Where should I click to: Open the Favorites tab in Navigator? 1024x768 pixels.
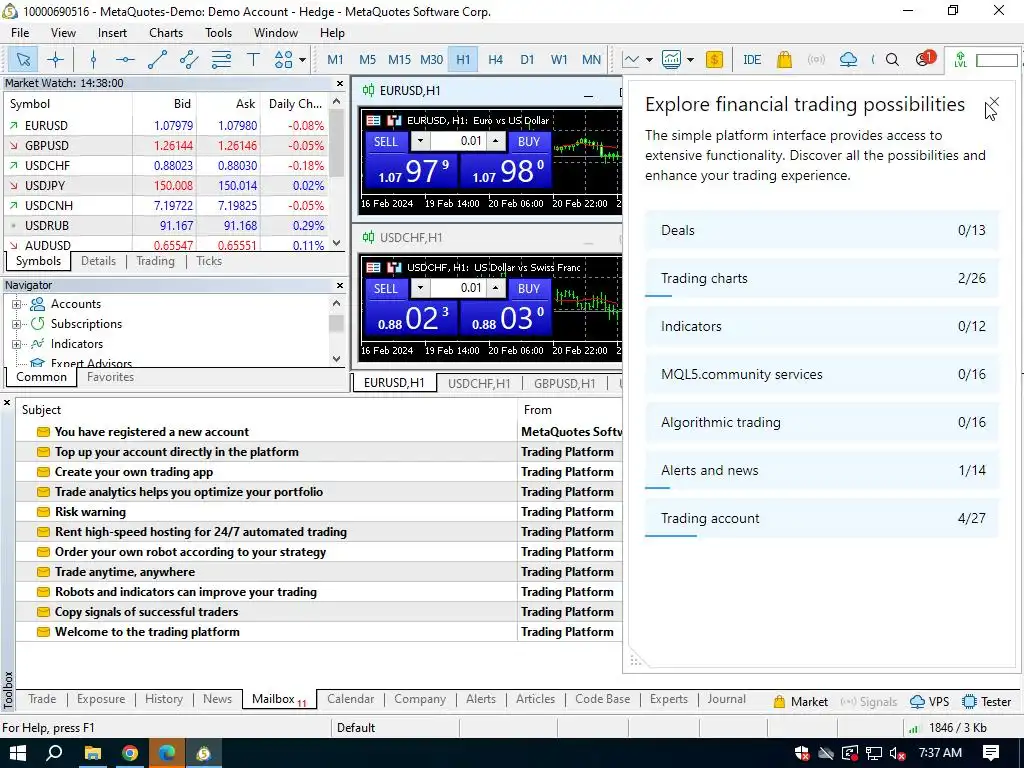tap(110, 377)
